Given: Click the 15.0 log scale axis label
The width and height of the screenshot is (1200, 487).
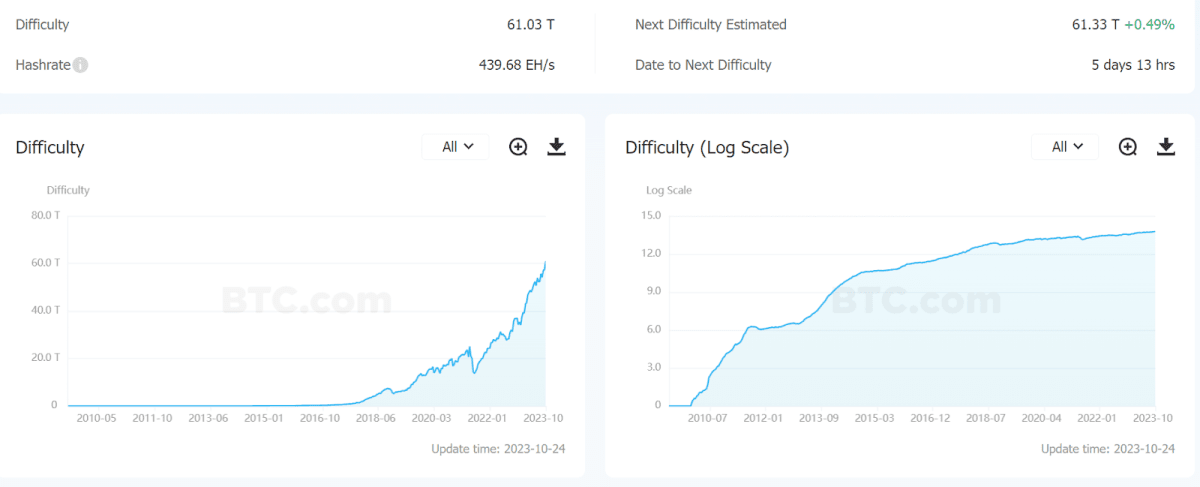Looking at the screenshot, I should (651, 215).
